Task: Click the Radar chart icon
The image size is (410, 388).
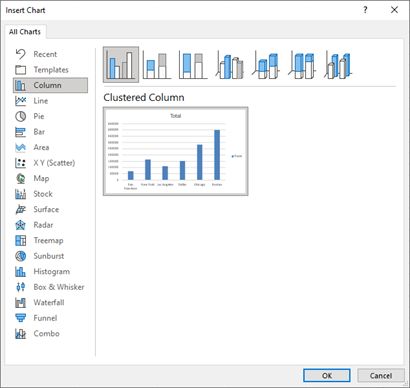Action: click(x=20, y=225)
